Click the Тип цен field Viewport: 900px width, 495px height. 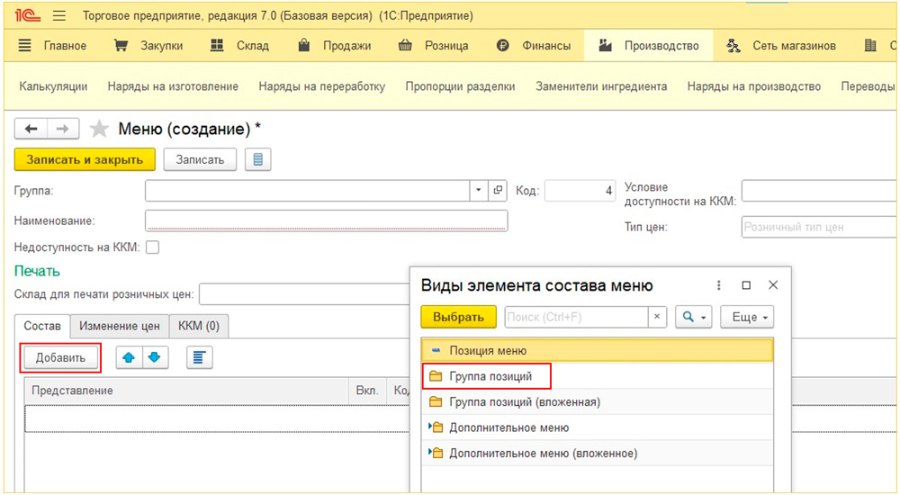coord(820,227)
